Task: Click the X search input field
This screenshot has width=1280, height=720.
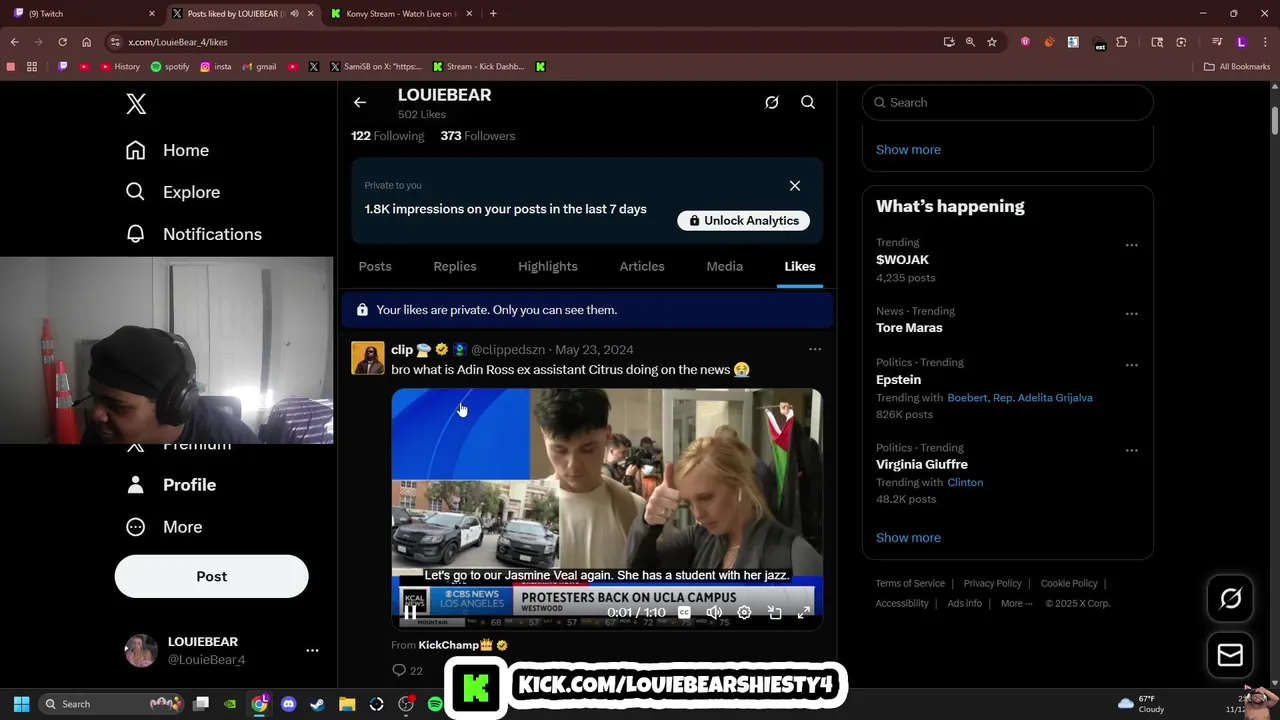Action: [x=1008, y=102]
